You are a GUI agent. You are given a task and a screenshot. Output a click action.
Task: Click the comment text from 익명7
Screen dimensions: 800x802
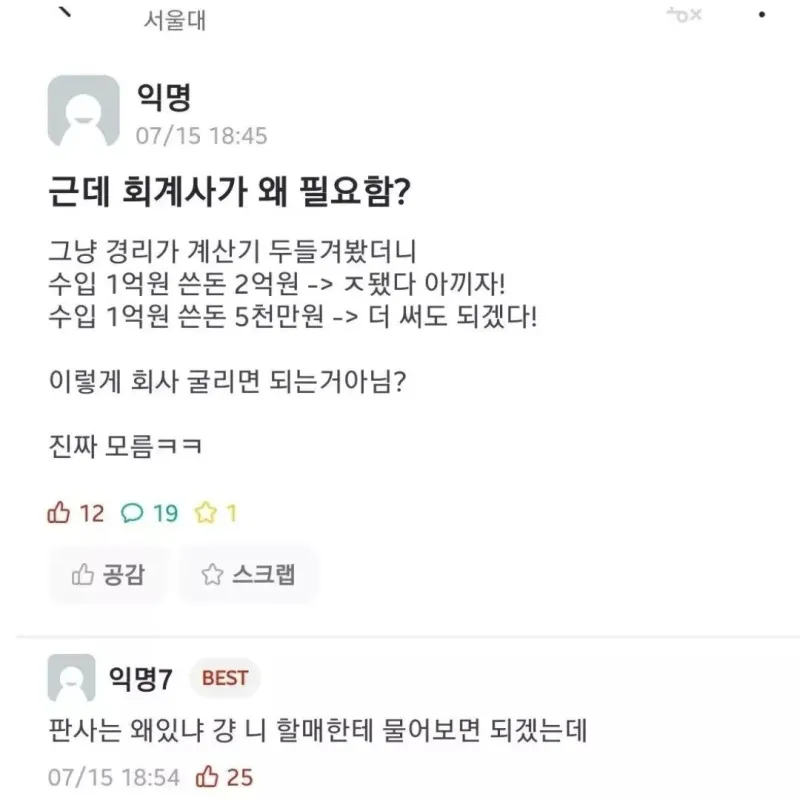tap(317, 730)
